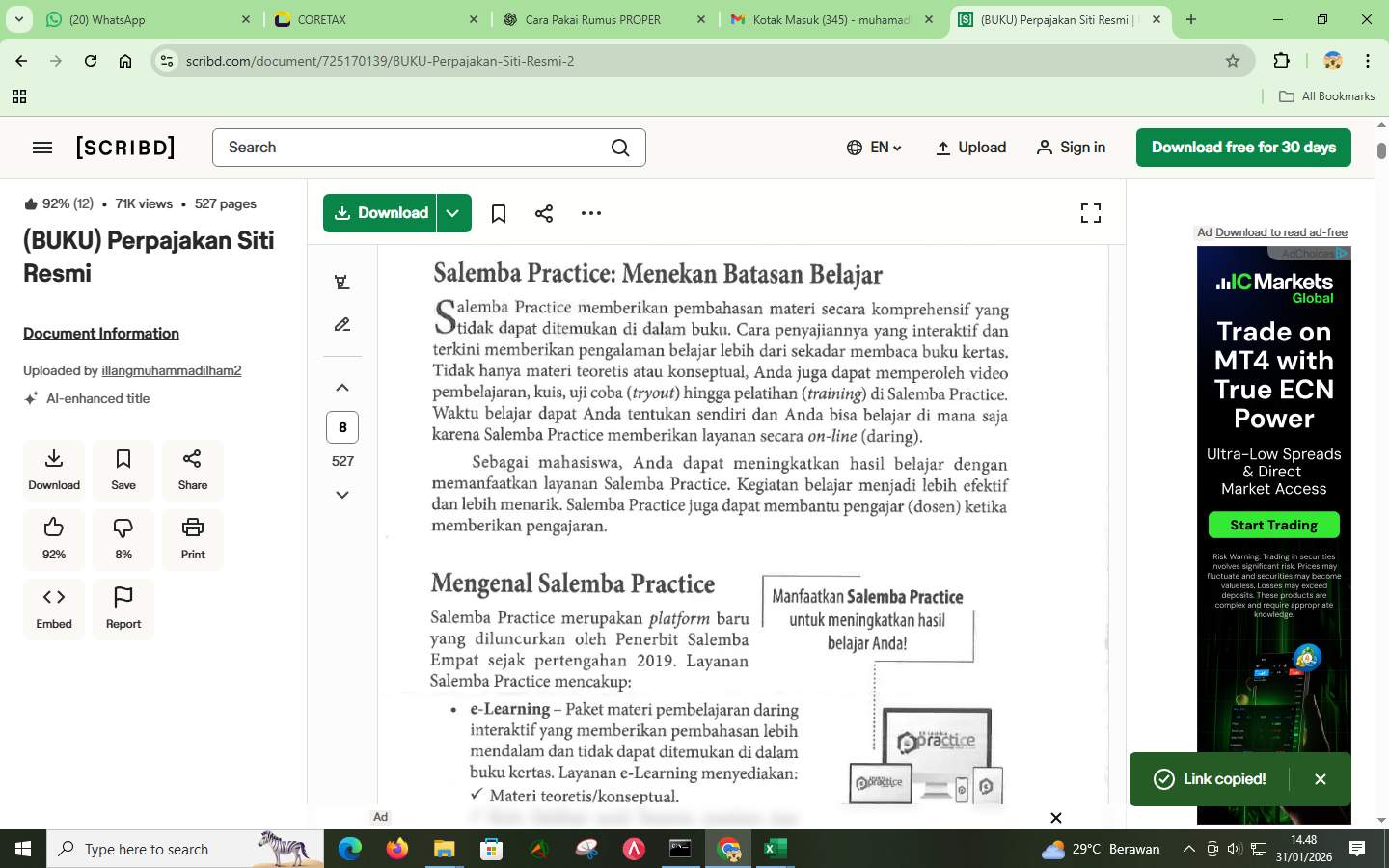
Task: Open the Kotak Masuk Gmail tab
Action: (830, 19)
